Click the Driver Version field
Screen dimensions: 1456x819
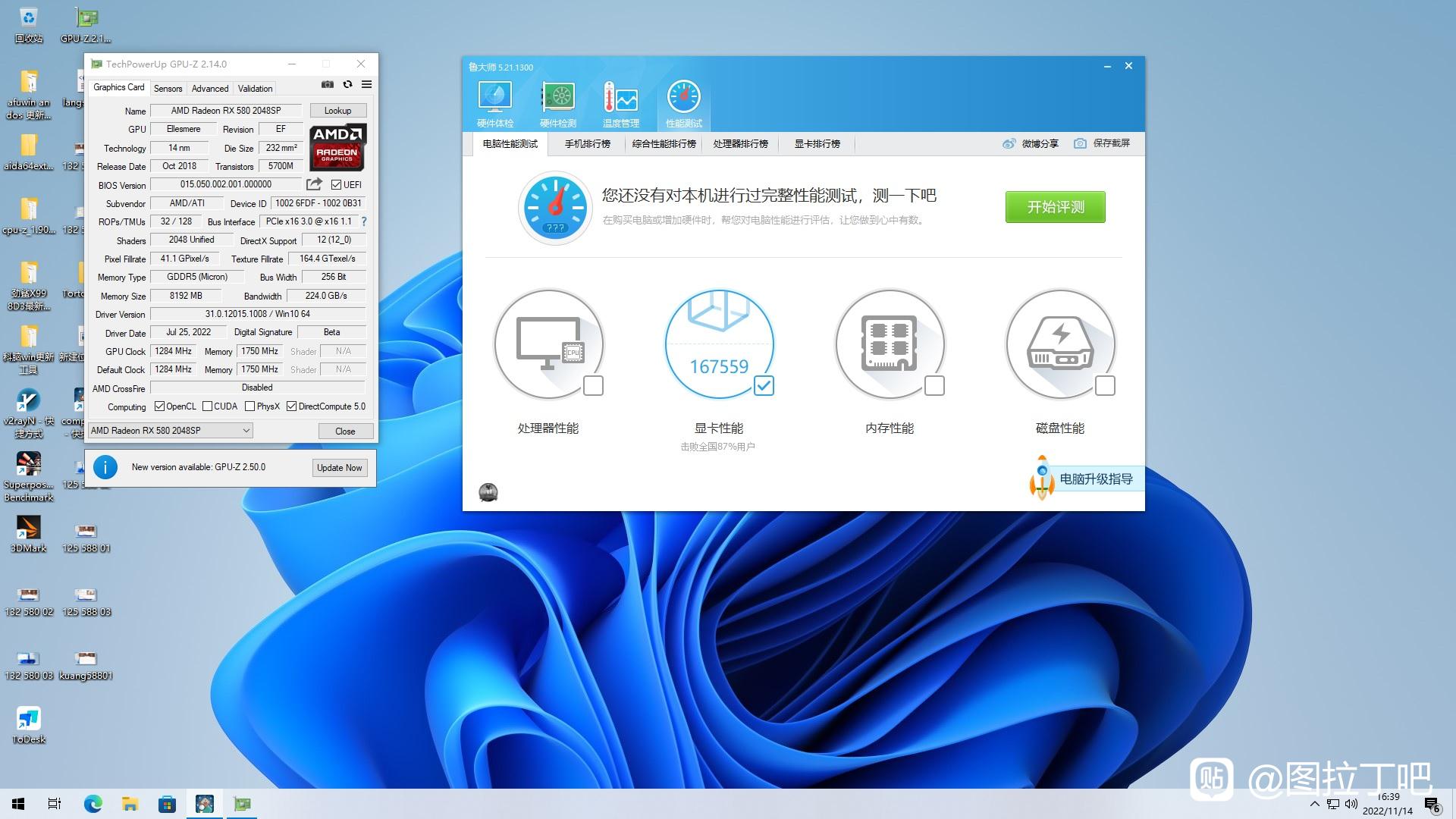click(x=258, y=314)
